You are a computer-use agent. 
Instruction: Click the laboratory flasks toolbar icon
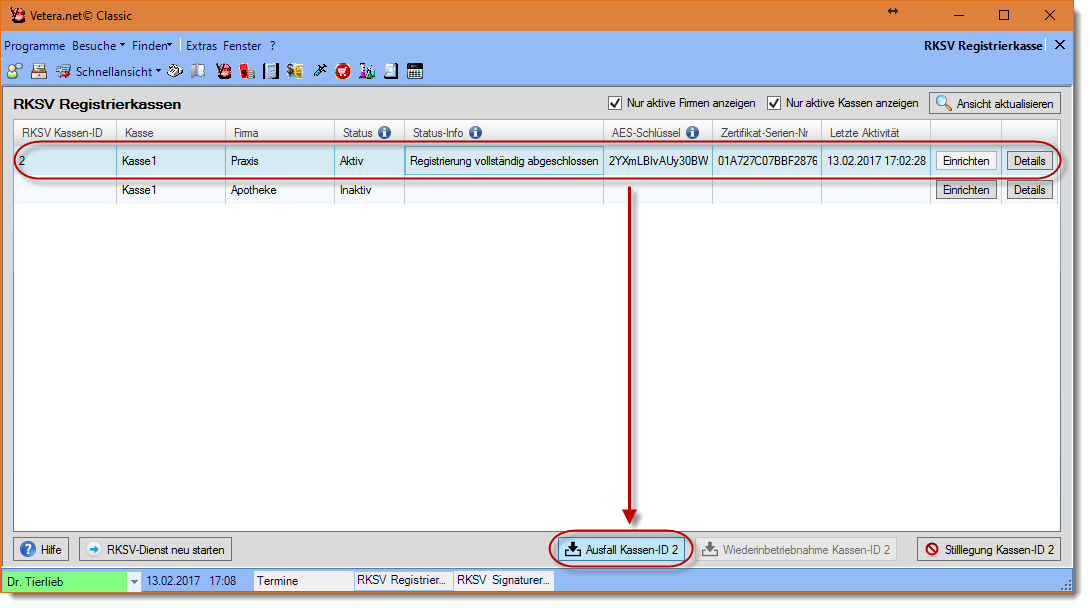(x=367, y=71)
